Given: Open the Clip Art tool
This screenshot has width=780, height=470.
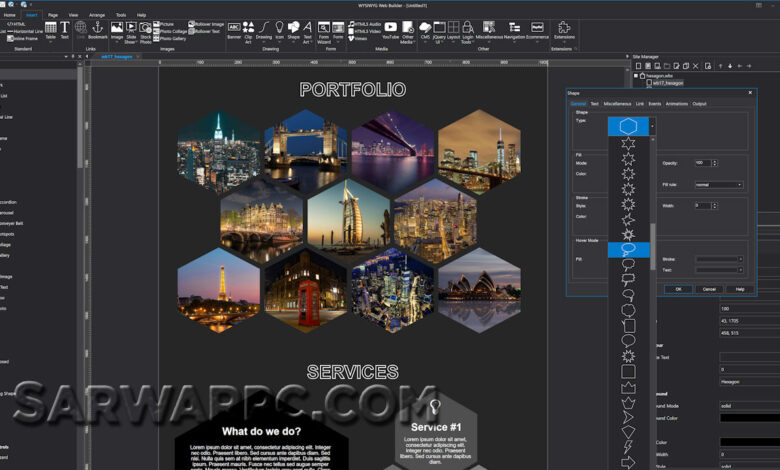Looking at the screenshot, I should point(248,32).
